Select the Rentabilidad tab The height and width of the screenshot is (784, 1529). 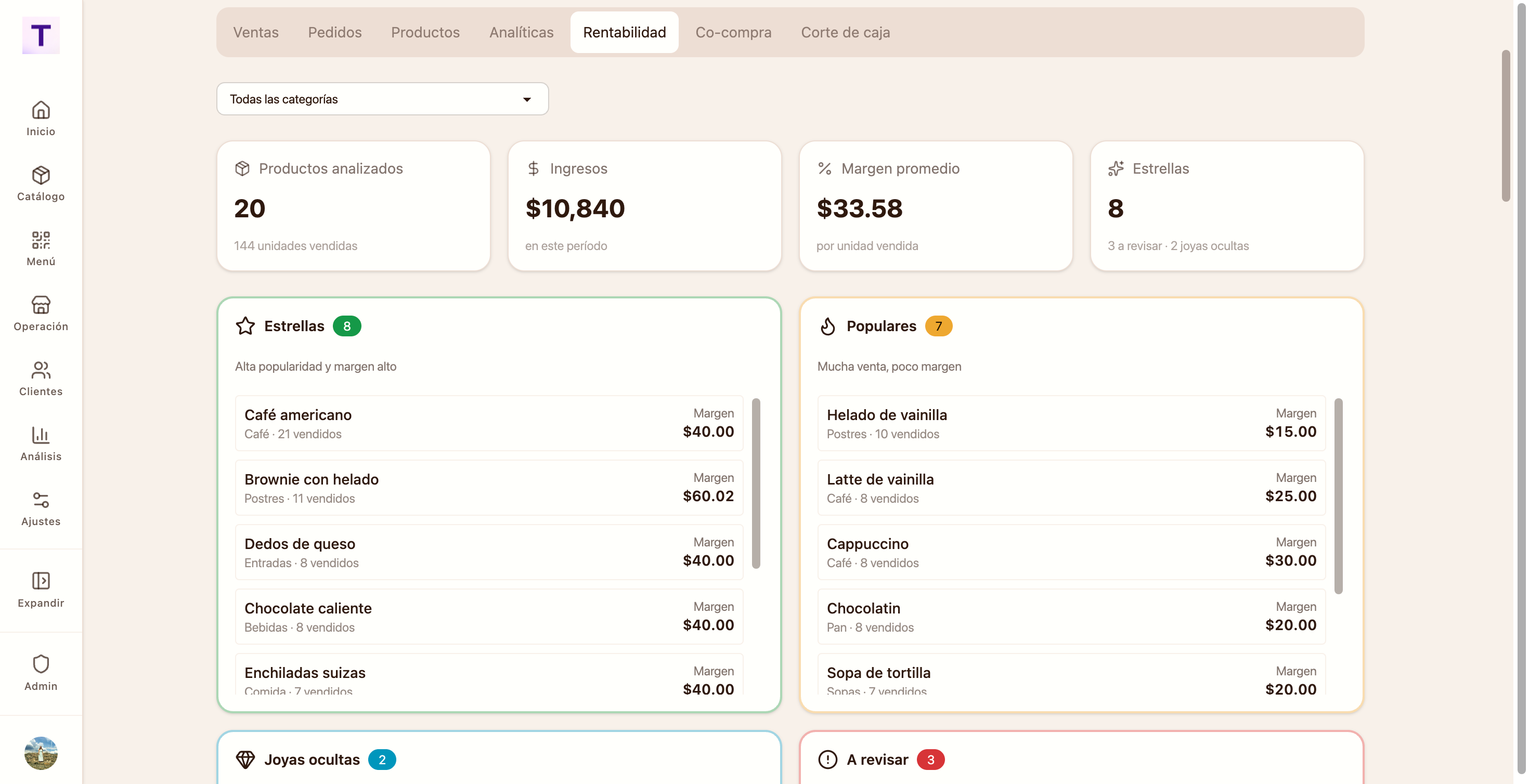pyautogui.click(x=625, y=32)
